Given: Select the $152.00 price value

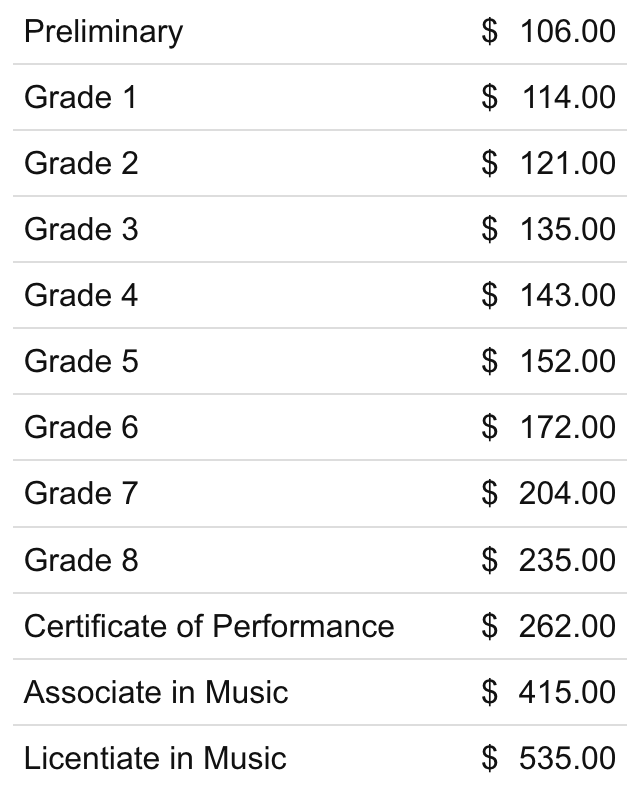Looking at the screenshot, I should 548,362.
